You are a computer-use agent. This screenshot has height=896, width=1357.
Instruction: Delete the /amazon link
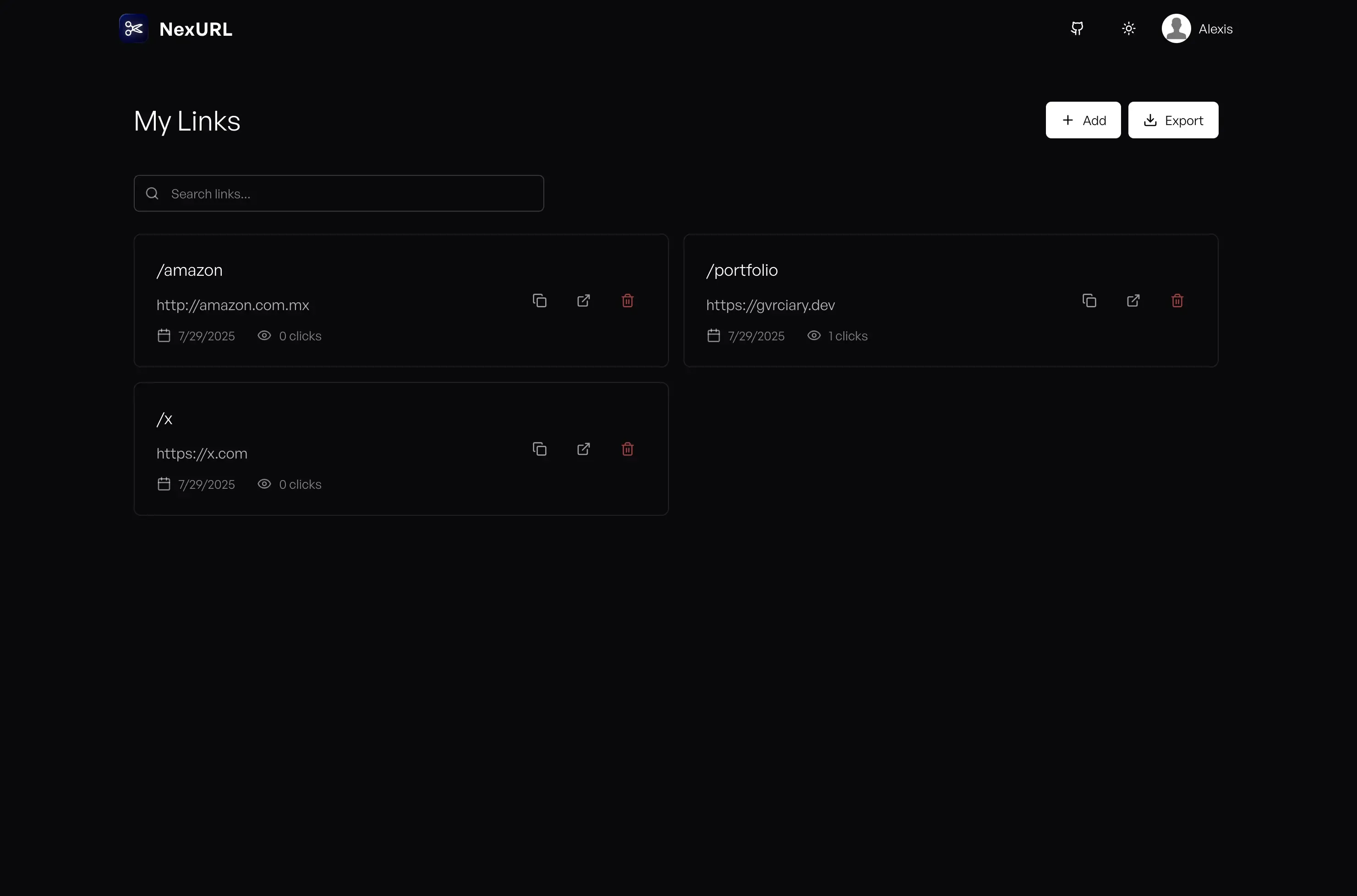627,300
